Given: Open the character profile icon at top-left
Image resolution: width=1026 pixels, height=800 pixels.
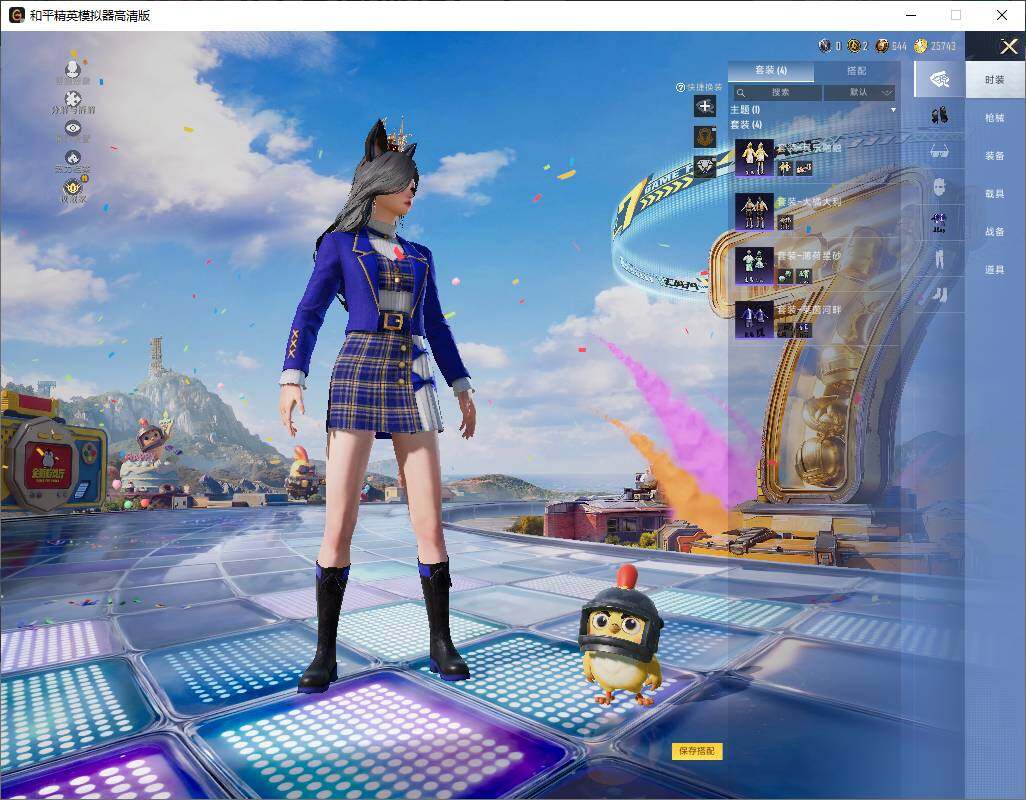Looking at the screenshot, I should 73,69.
